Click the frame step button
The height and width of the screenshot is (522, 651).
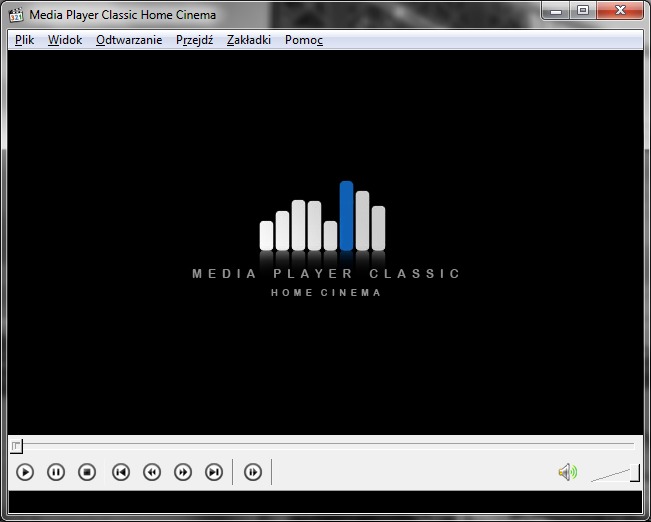click(x=253, y=472)
